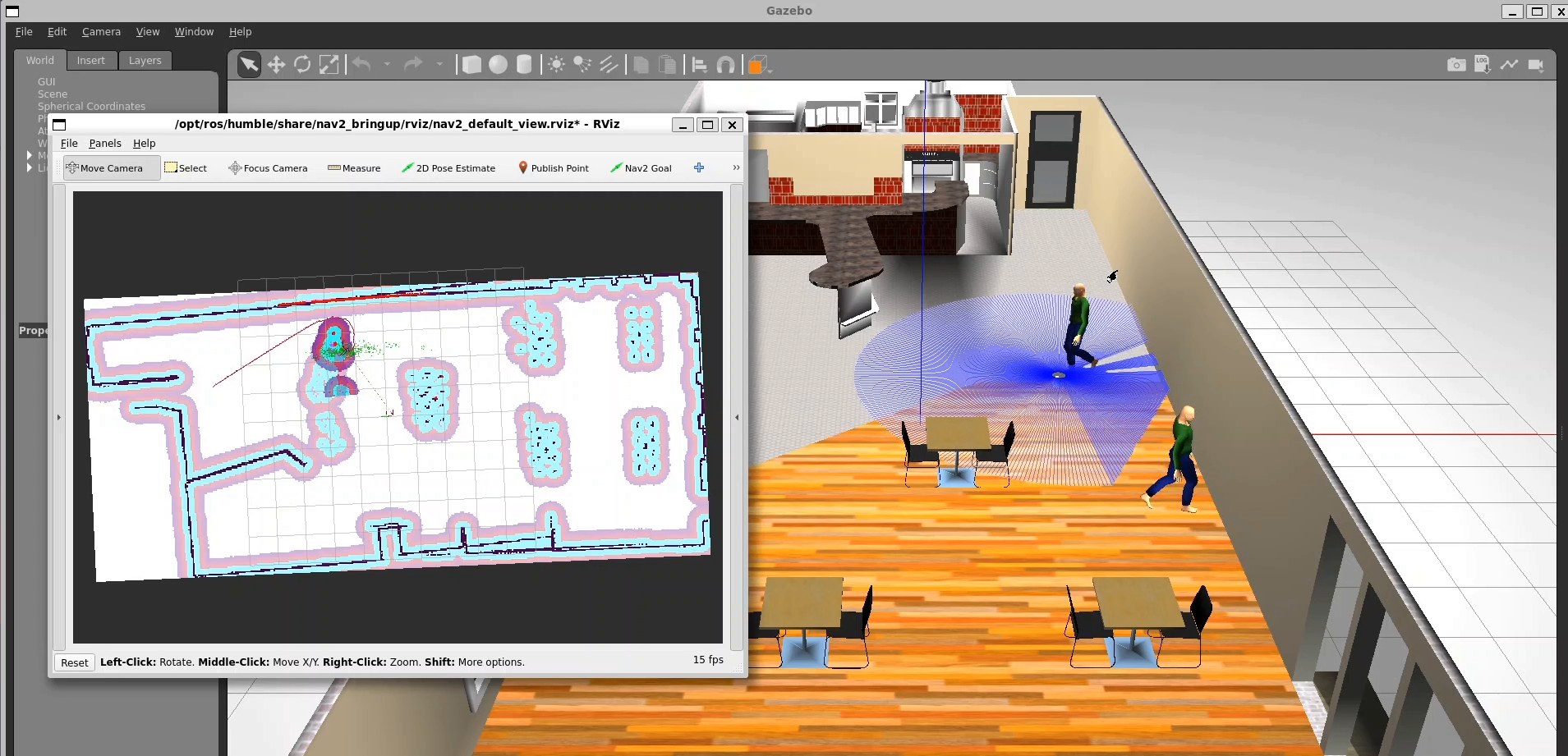Screen dimensions: 1568x756
Task: Open the data logging LOG icon
Action: tap(1482, 65)
